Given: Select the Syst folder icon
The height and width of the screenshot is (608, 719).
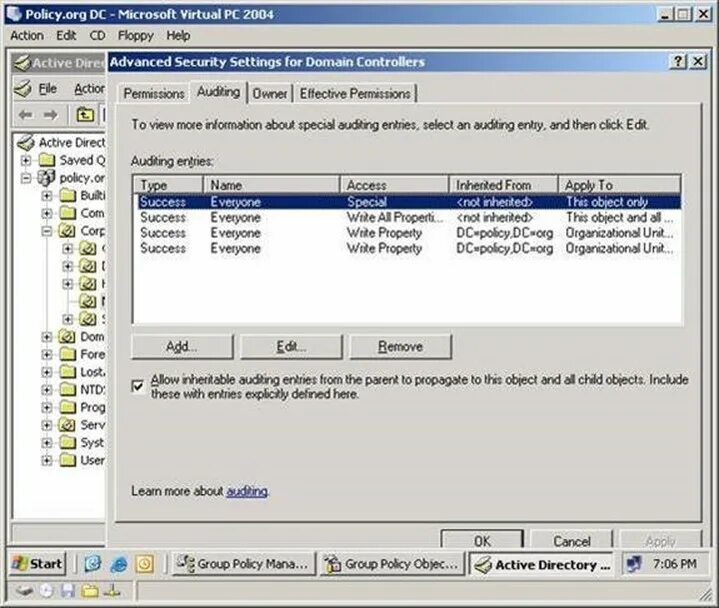Looking at the screenshot, I should pyautogui.click(x=67, y=442).
